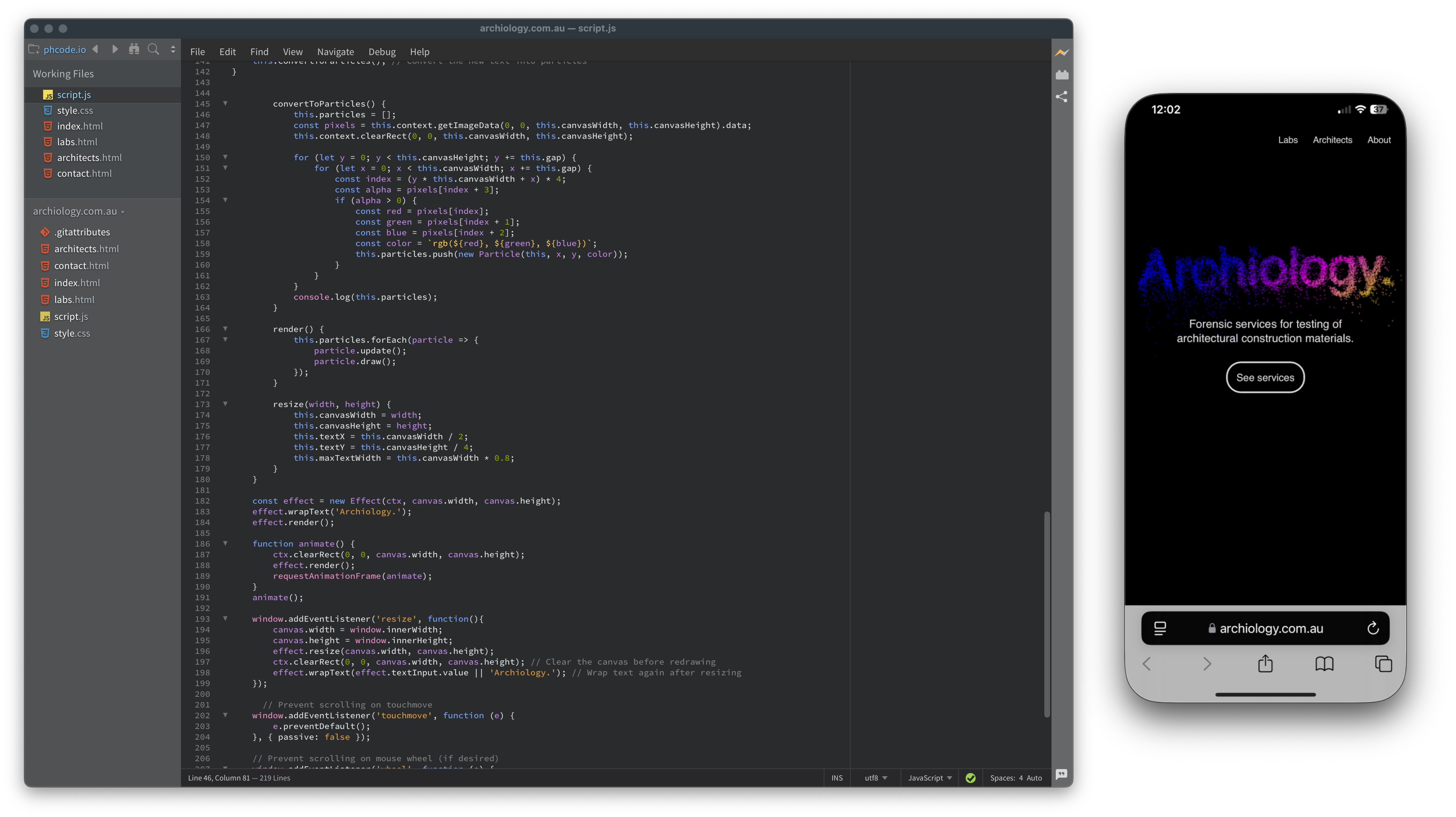Click phcode.io link in sidebar

click(64, 50)
